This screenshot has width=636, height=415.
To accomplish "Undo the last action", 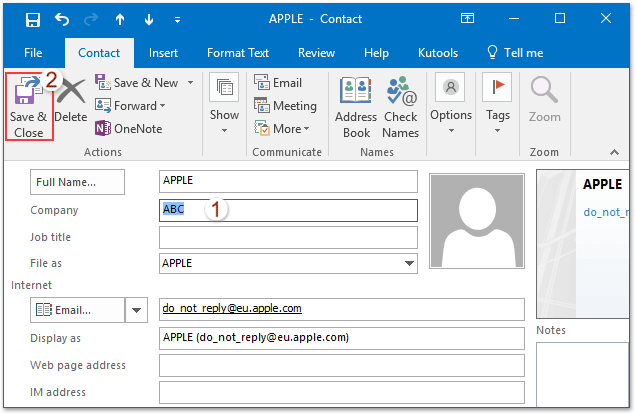I will 62,19.
